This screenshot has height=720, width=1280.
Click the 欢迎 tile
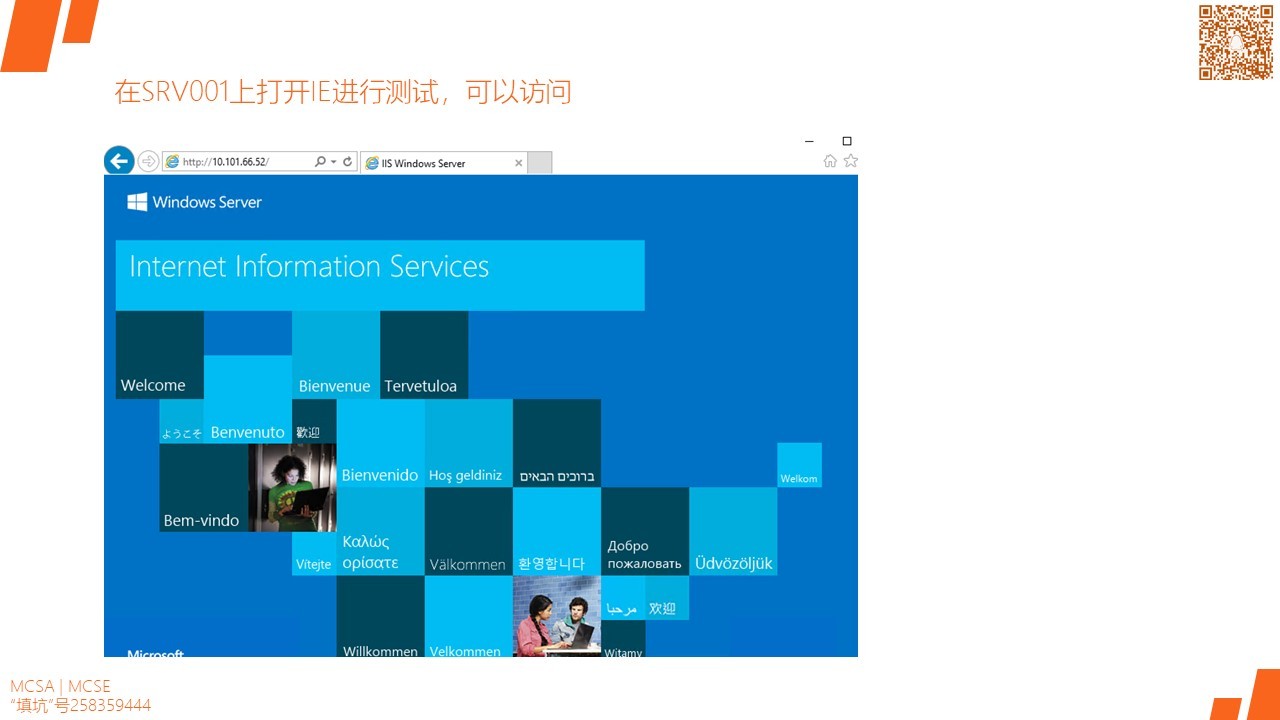[x=667, y=598]
